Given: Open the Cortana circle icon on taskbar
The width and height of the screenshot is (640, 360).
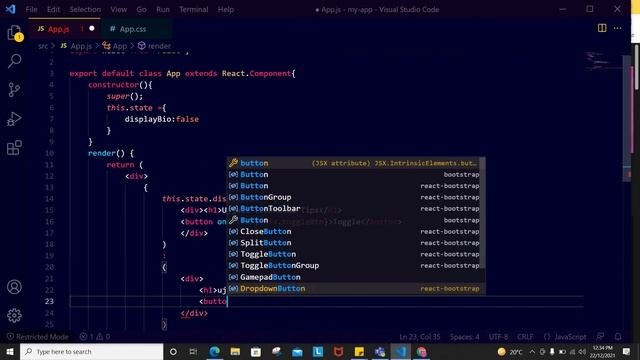Looking at the screenshot, I should pyautogui.click(x=173, y=351).
